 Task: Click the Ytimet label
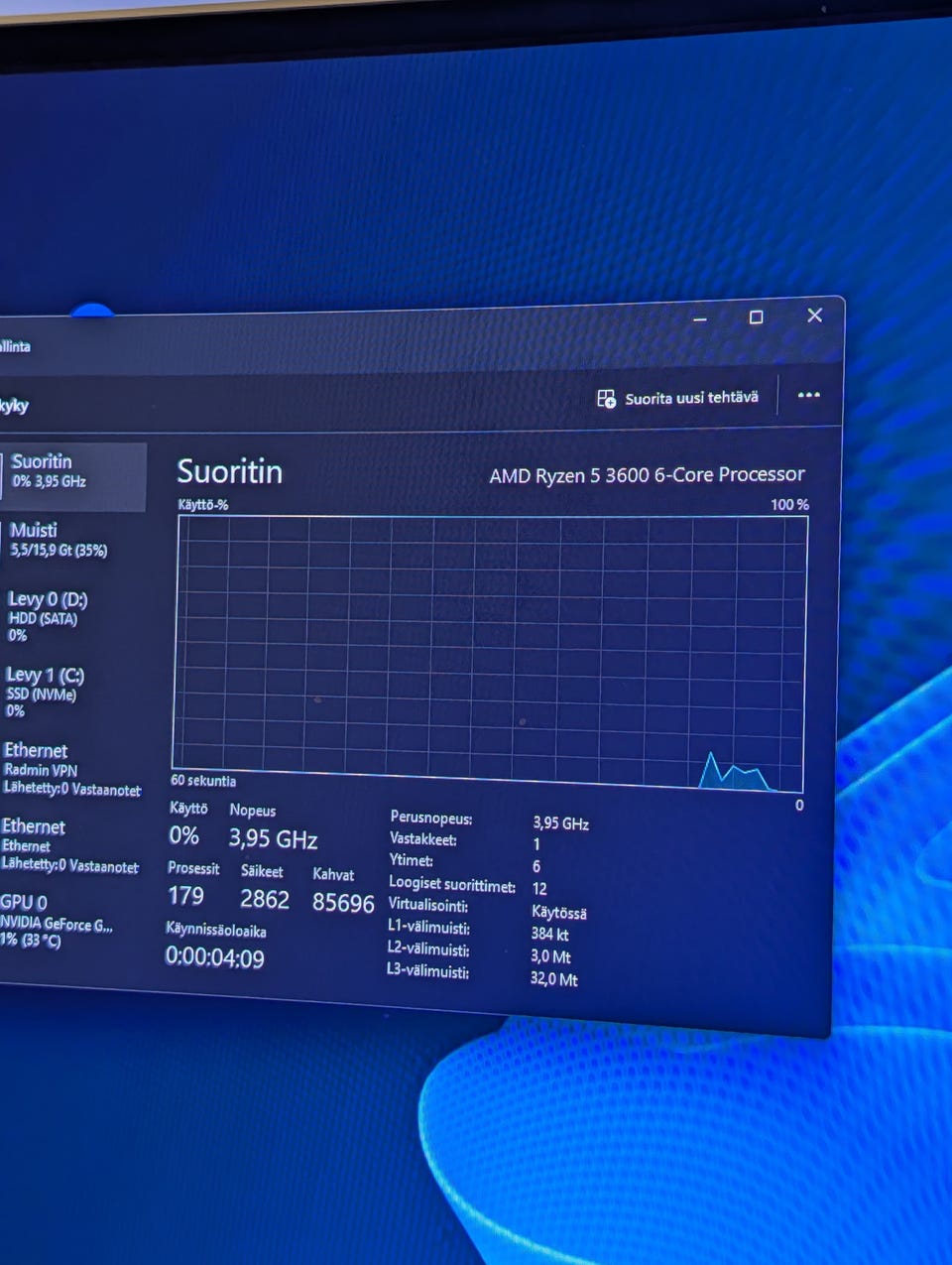pyautogui.click(x=412, y=860)
